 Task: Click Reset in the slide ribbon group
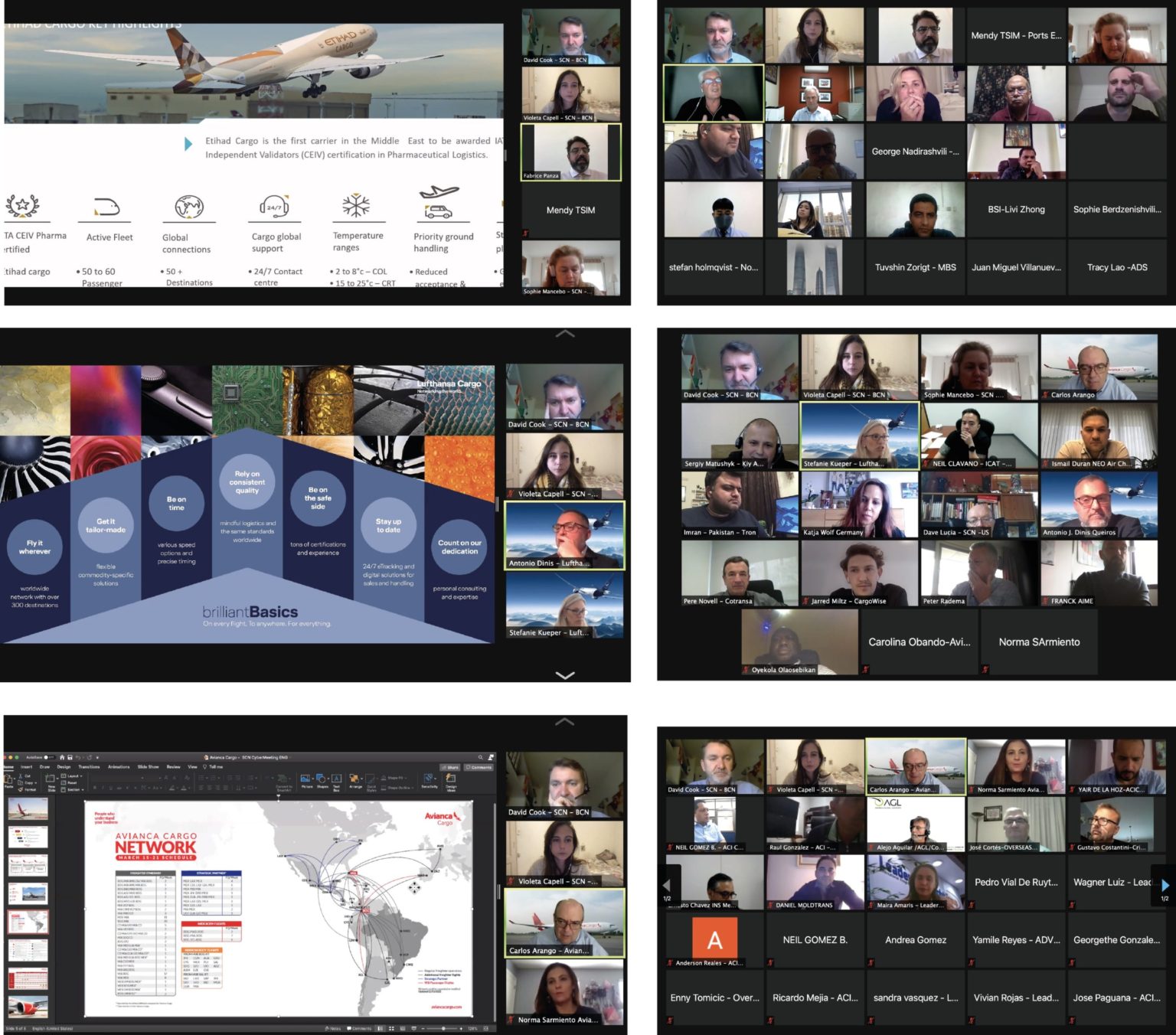pos(69,782)
